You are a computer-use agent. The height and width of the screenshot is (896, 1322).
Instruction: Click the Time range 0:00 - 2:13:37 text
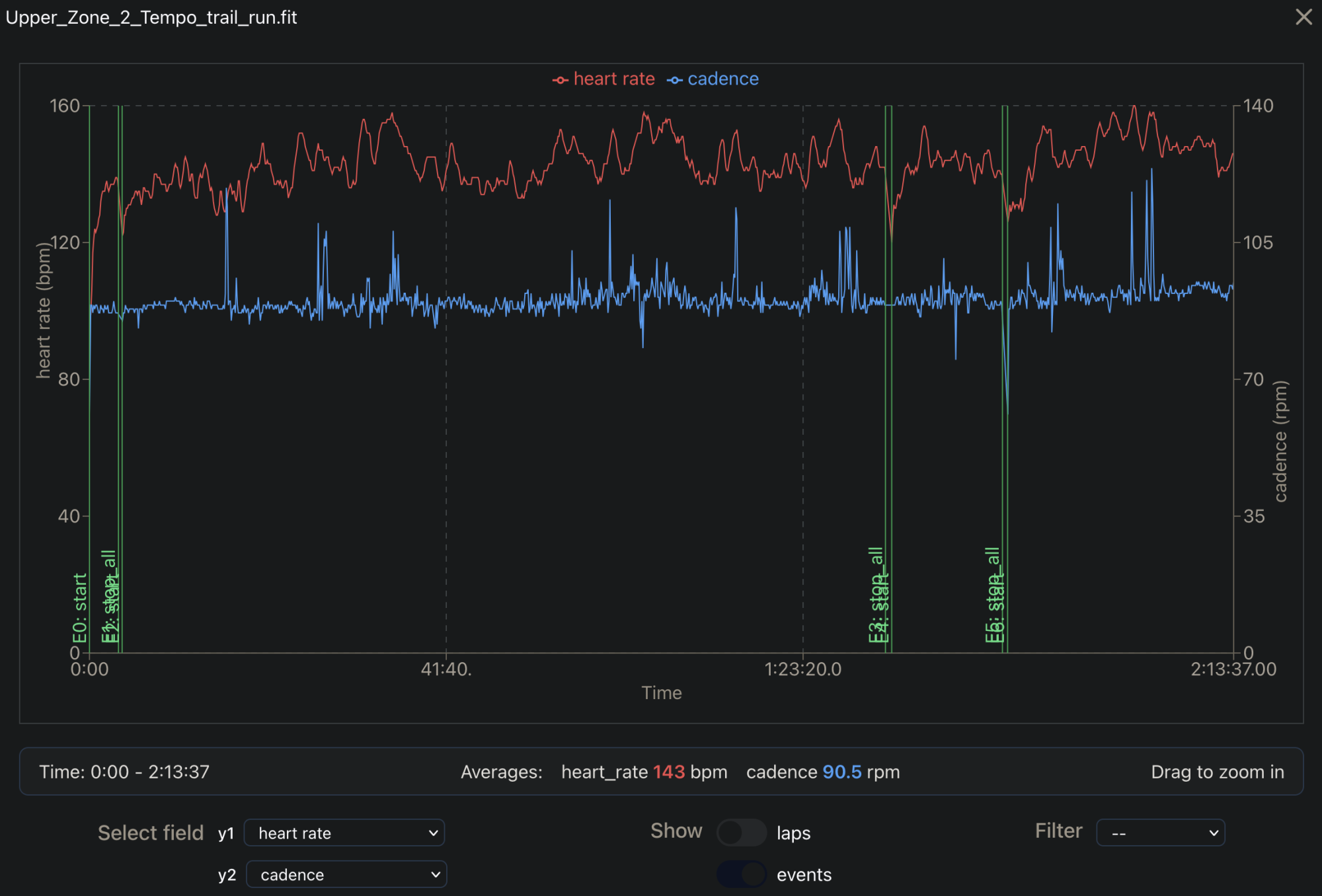(124, 772)
